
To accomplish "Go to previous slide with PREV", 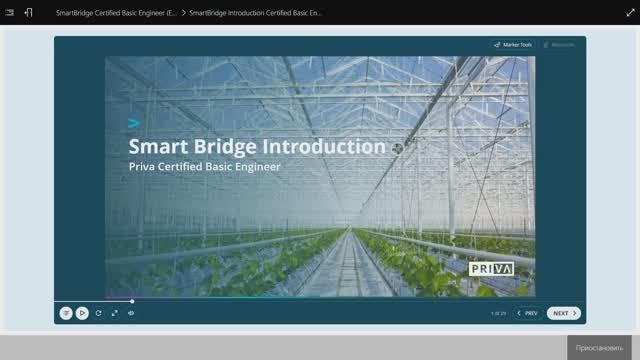I will tap(527, 313).
